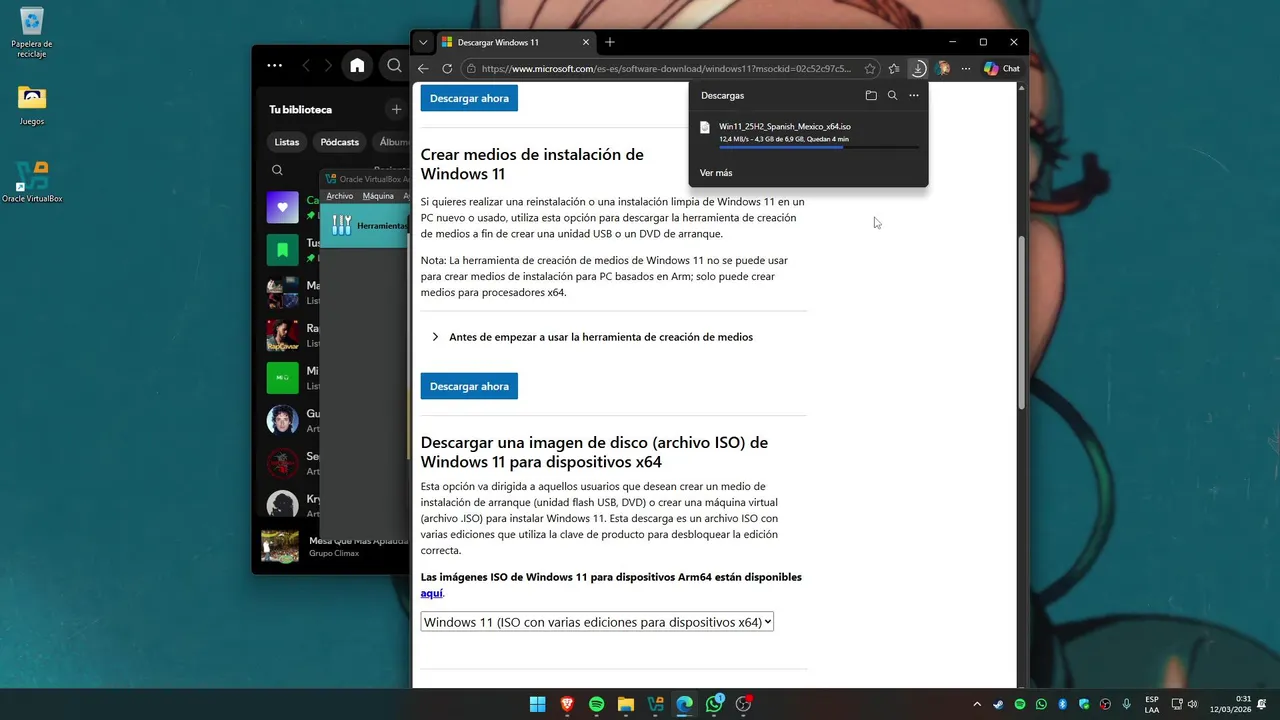Click Steam tray icon
Screen dimensions: 1280x720
pos(998,704)
